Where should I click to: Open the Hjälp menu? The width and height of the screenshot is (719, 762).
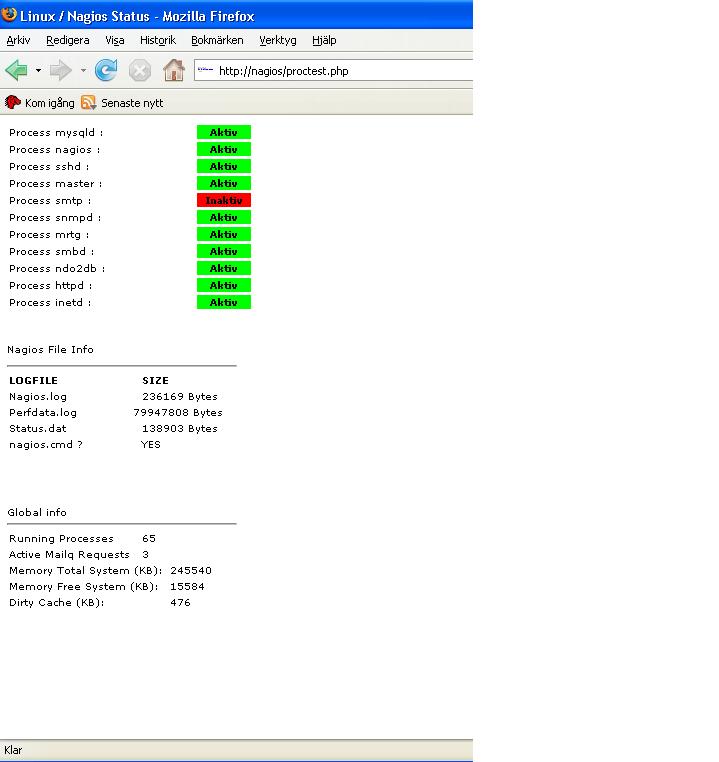coord(324,40)
